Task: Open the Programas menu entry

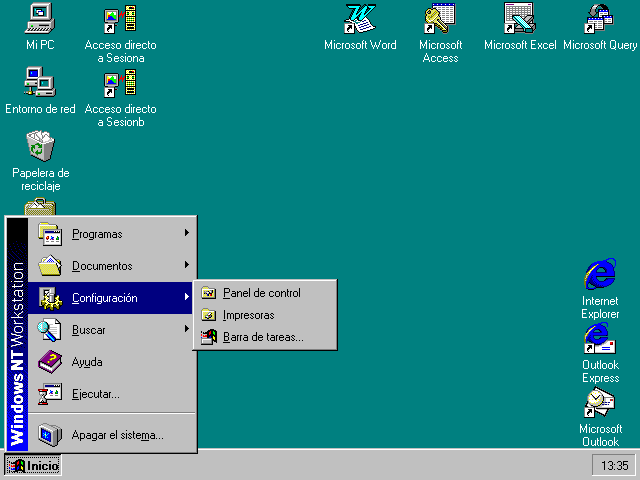Action: pyautogui.click(x=112, y=234)
